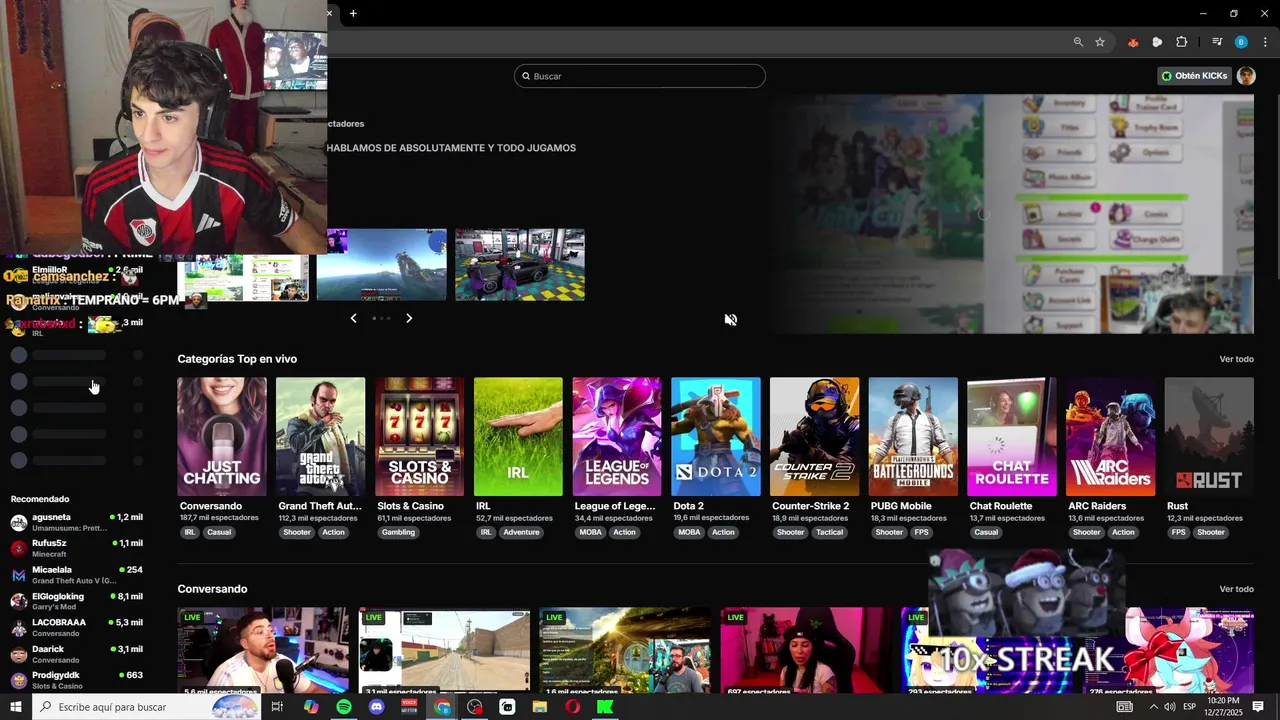Image resolution: width=1280 pixels, height=720 pixels.
Task: Open the Chrome extensions puzzle icon
Action: pyautogui.click(x=1181, y=42)
